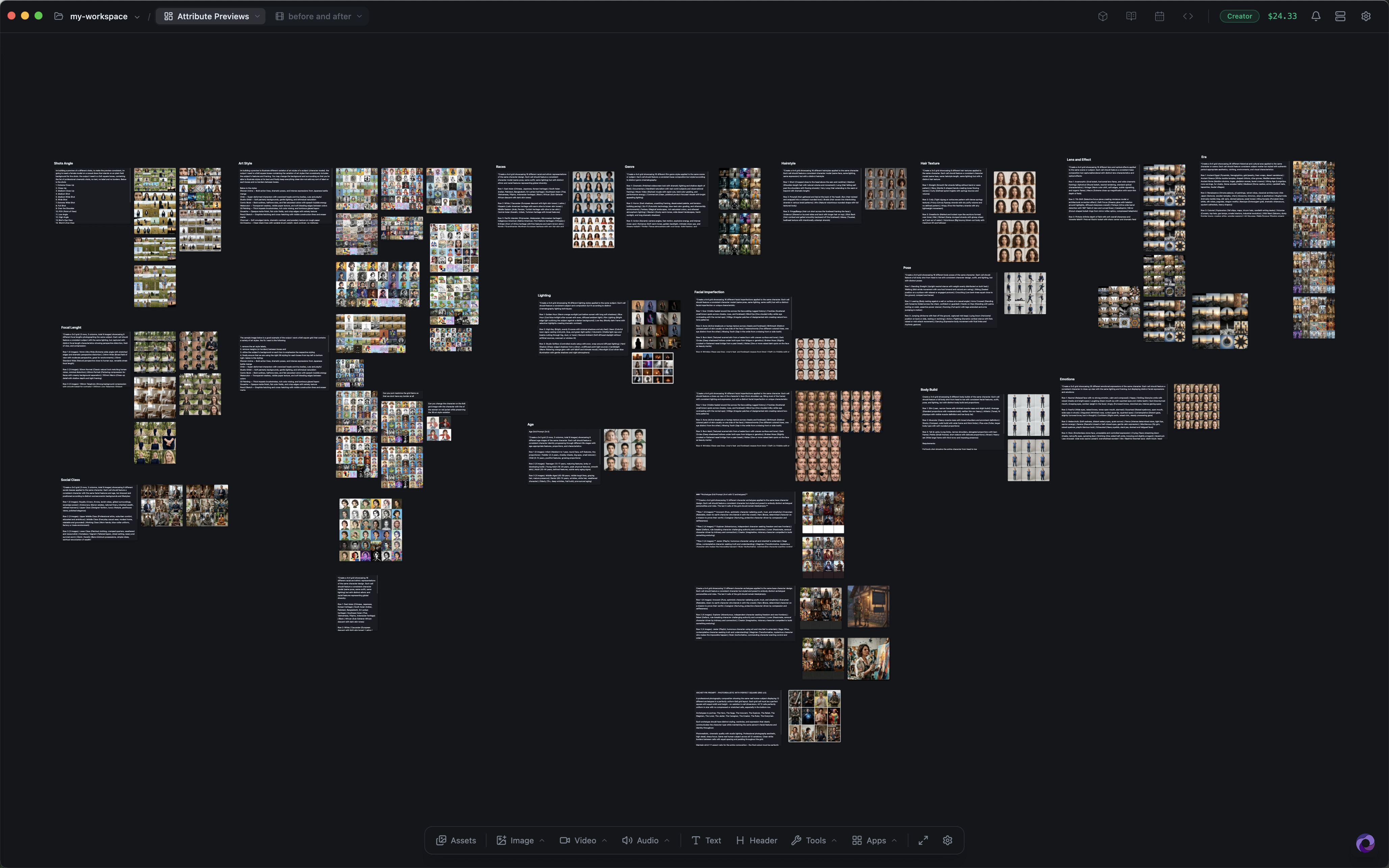Image resolution: width=1389 pixels, height=868 pixels.
Task: Expand the my-workspace dropdown
Action: [x=136, y=17]
